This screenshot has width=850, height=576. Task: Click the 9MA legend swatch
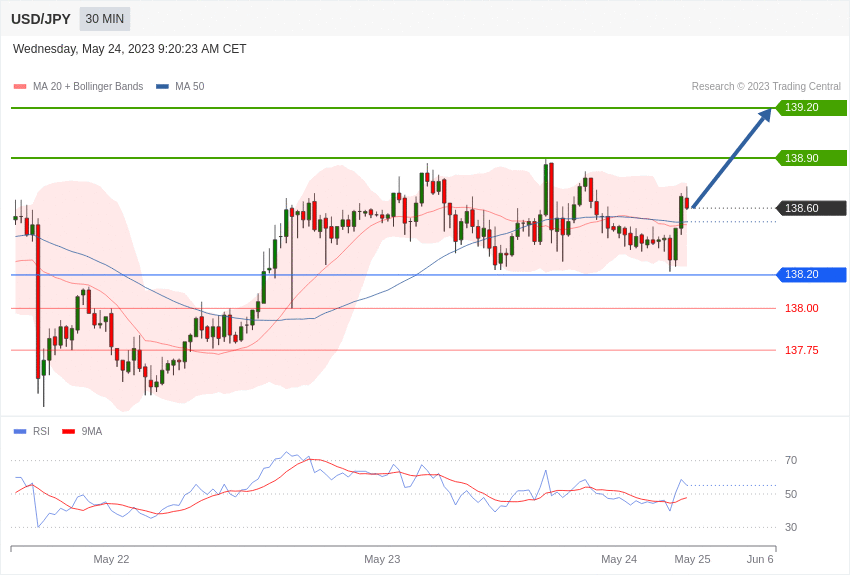click(68, 432)
